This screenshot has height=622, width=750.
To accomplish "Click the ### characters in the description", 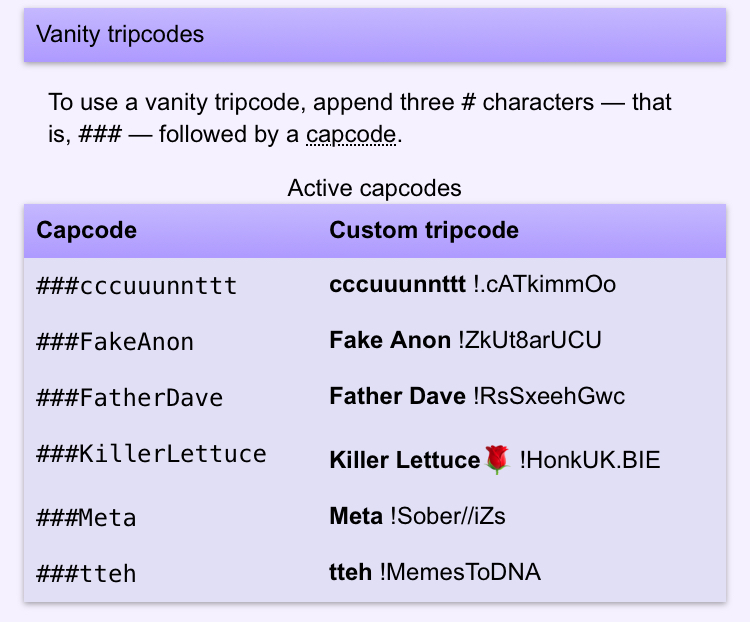I will [x=100, y=134].
